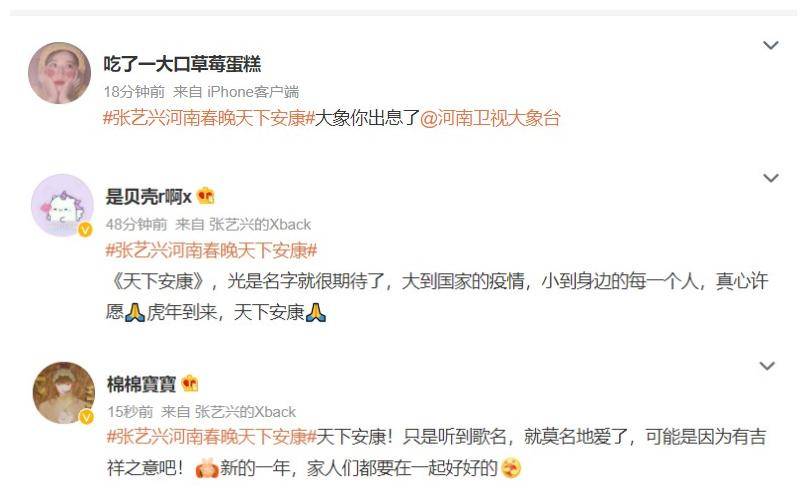Viewport: 807px width, 497px height.
Task: Open avatar of 是贝壳r啊x
Action: coord(62,205)
